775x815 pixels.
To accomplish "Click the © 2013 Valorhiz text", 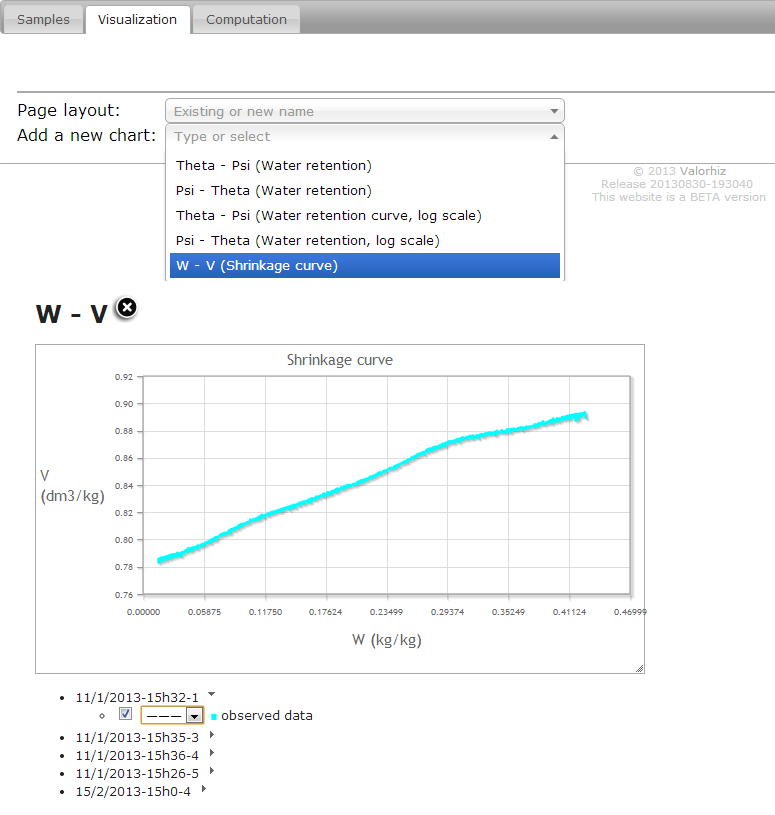I will click(x=679, y=171).
